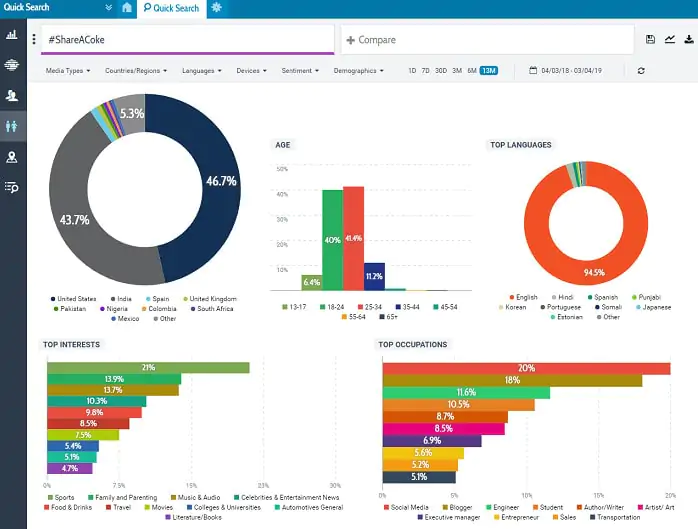Click the Compare button
Screen dimensions: 698x529
point(371,40)
